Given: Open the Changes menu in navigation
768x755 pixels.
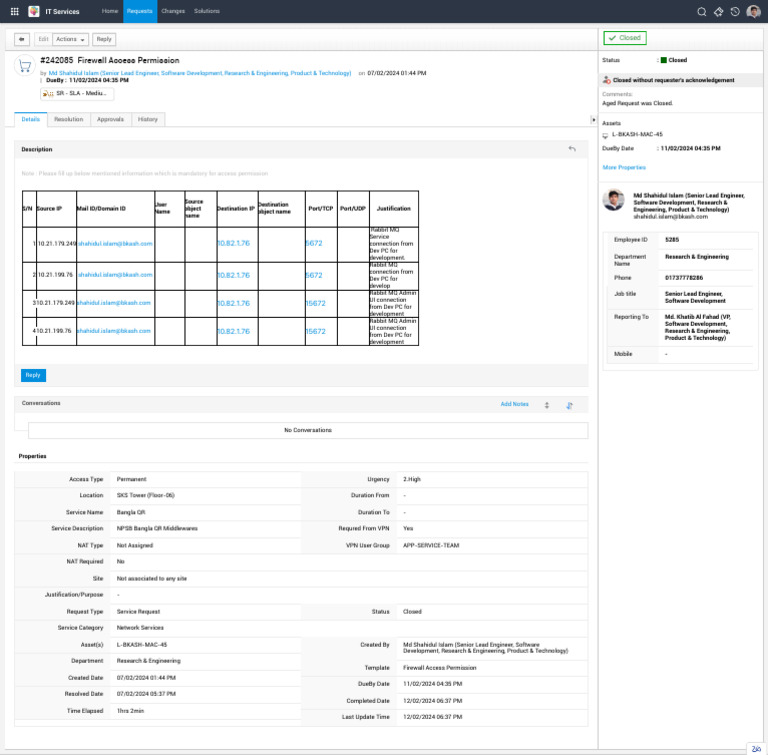Looking at the screenshot, I should [172, 11].
